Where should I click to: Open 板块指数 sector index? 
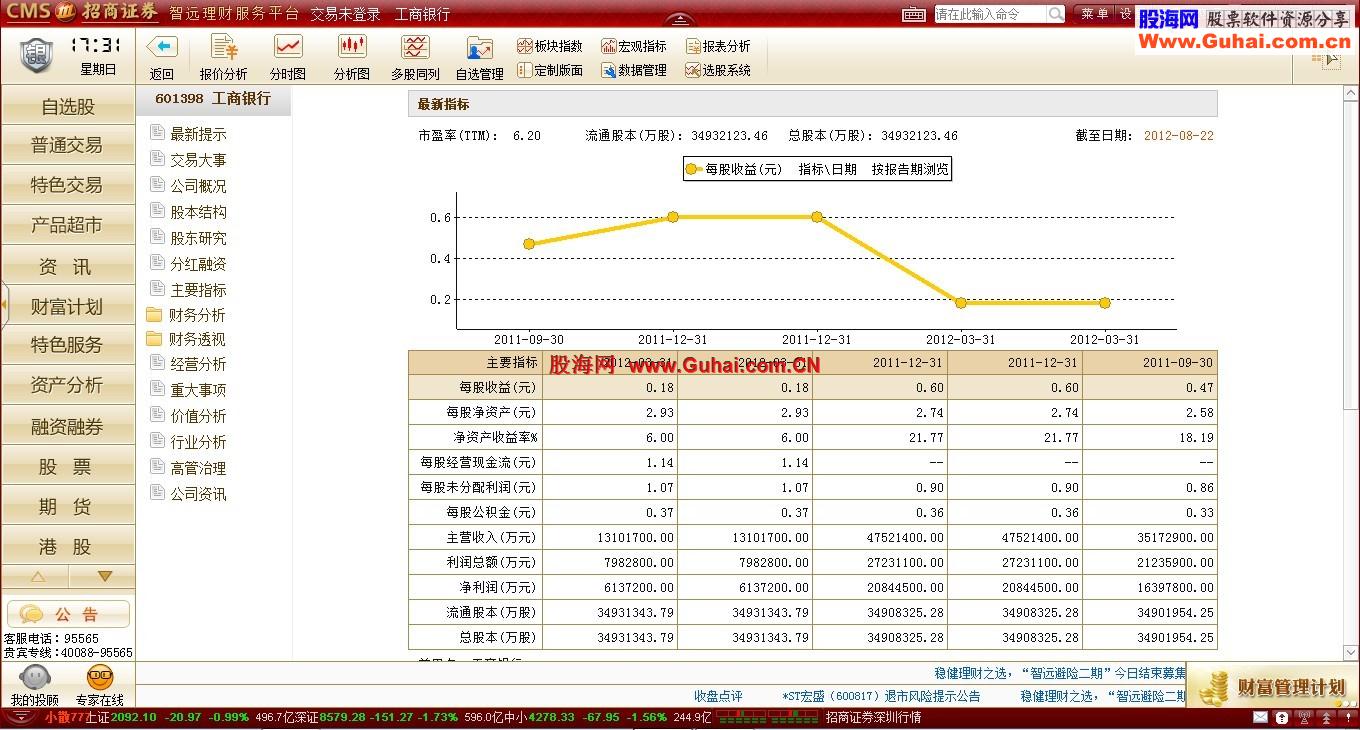point(550,46)
